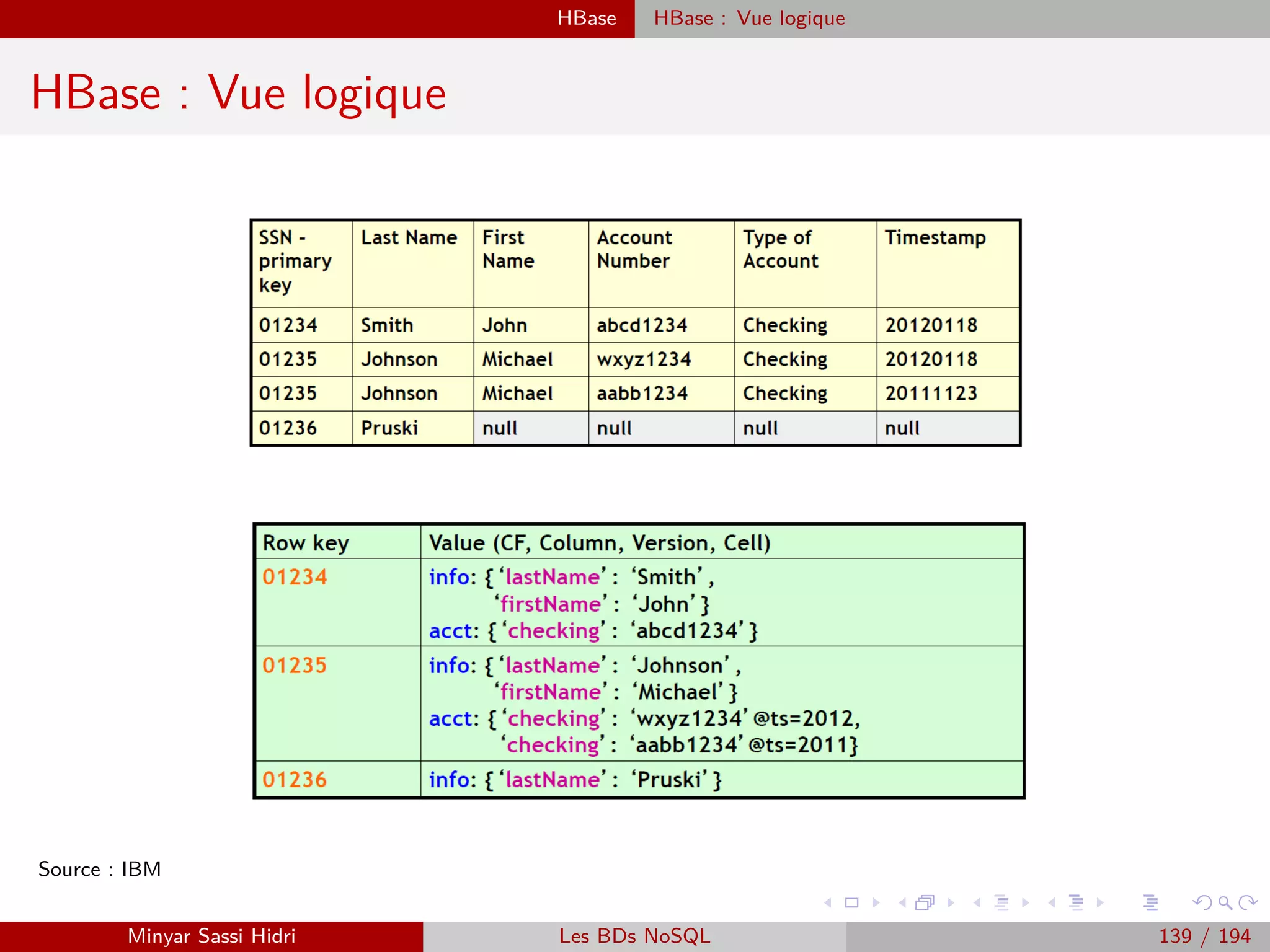Click the section navigation icon
1270x952 pixels.
pyautogui.click(x=1077, y=902)
